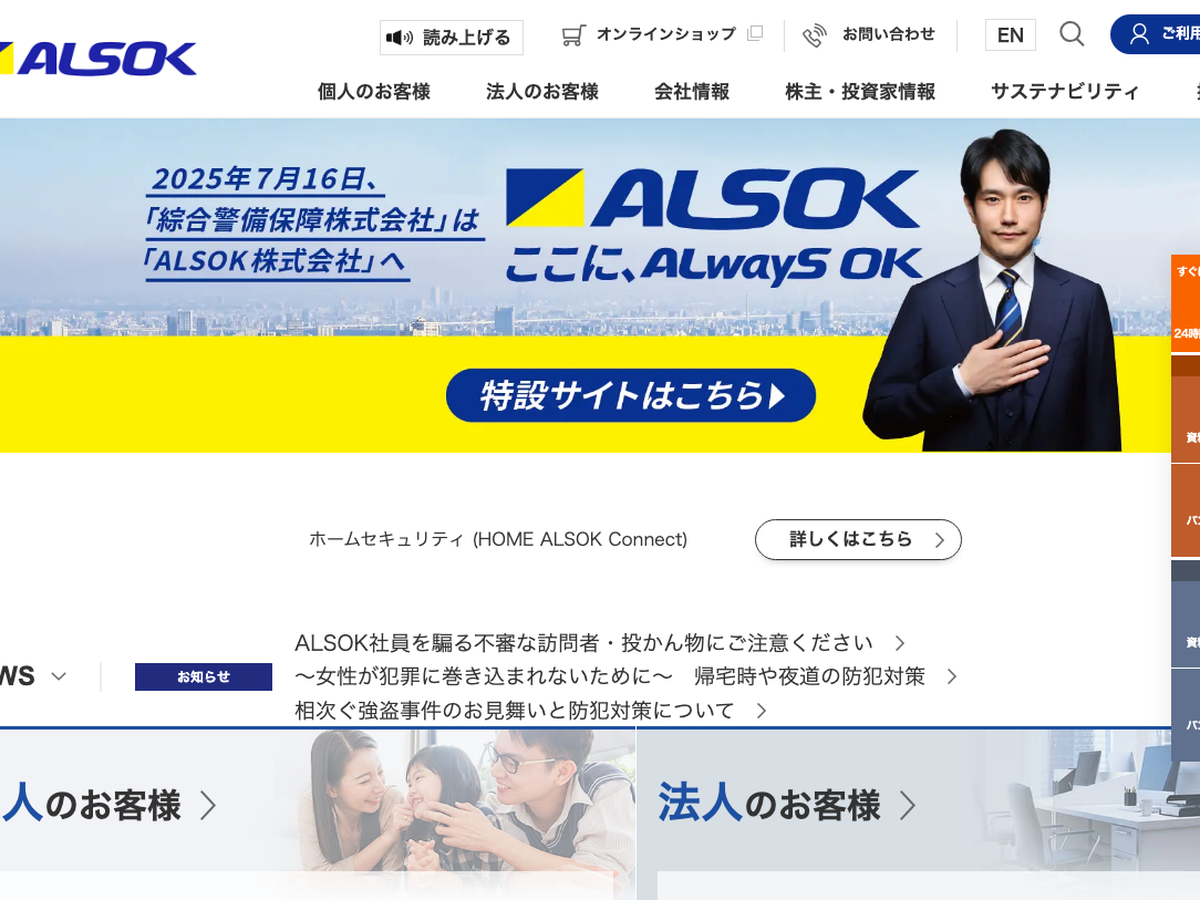The image size is (1200, 900).
Task: Open the 株主・投資家情報 menu
Action: coord(861,92)
